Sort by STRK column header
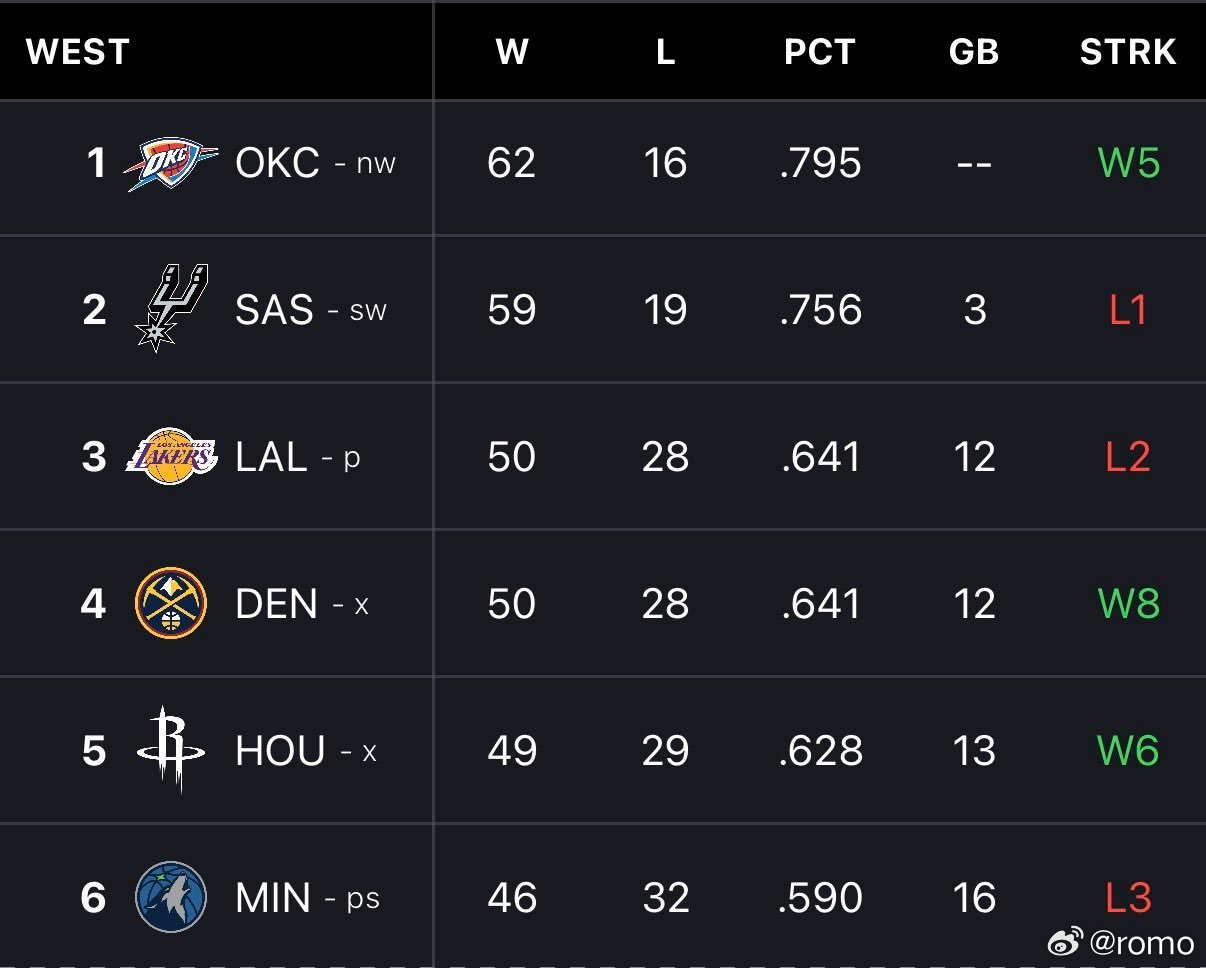 (x=1128, y=52)
